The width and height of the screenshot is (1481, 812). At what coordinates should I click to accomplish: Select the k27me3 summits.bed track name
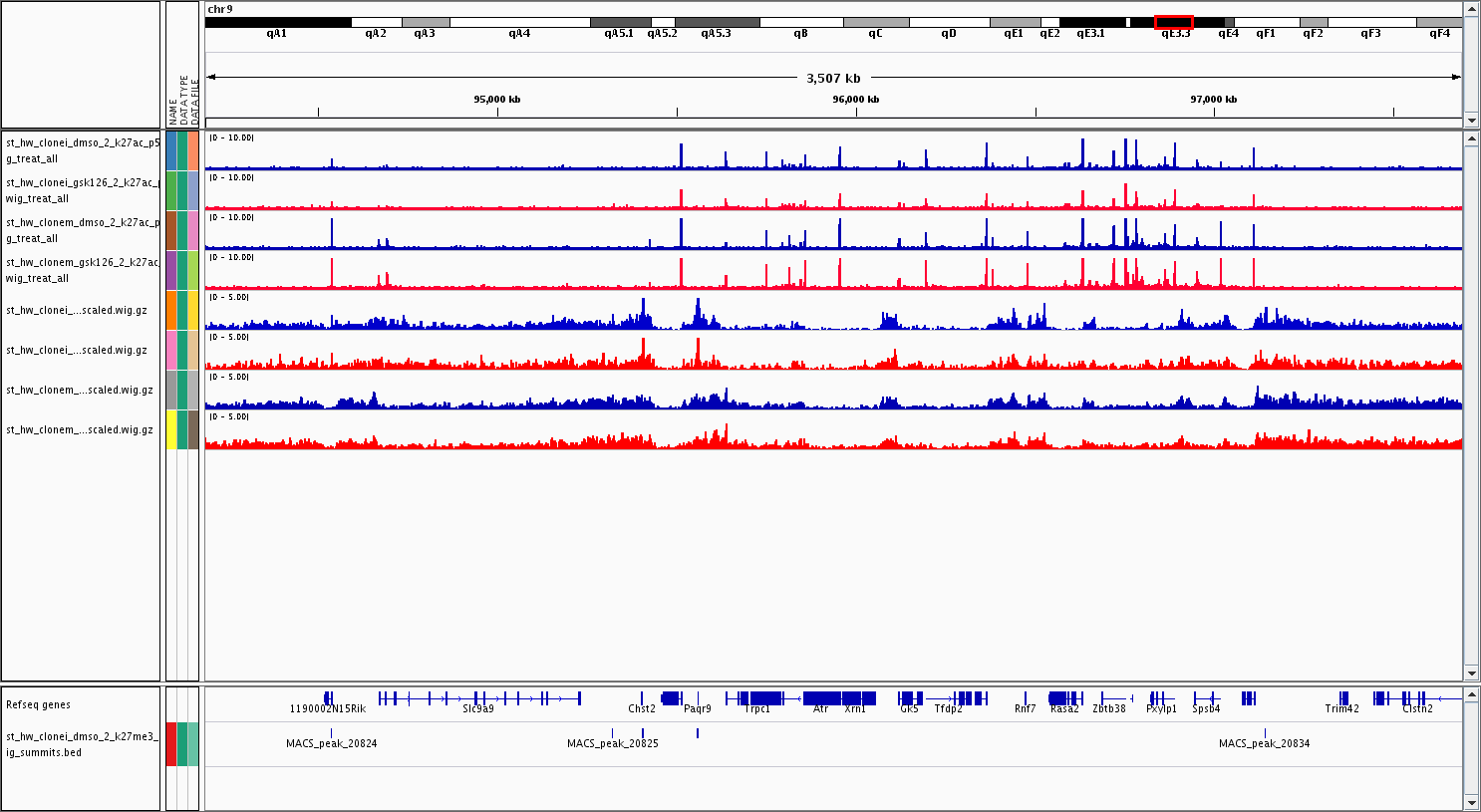pyautogui.click(x=82, y=744)
